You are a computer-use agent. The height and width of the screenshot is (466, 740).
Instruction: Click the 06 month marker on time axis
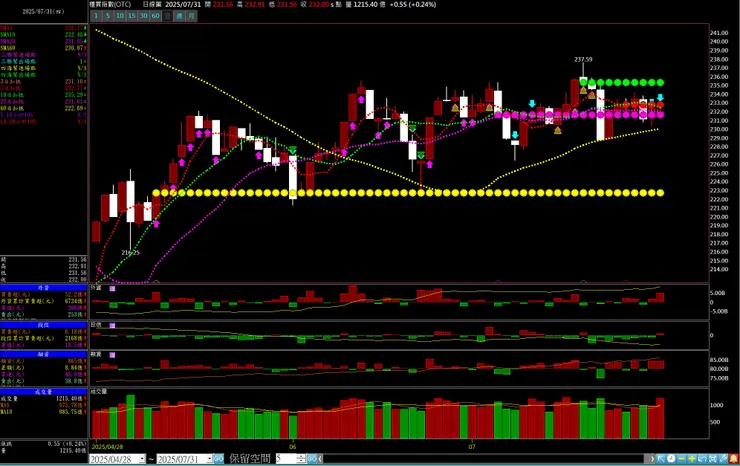[x=293, y=446]
